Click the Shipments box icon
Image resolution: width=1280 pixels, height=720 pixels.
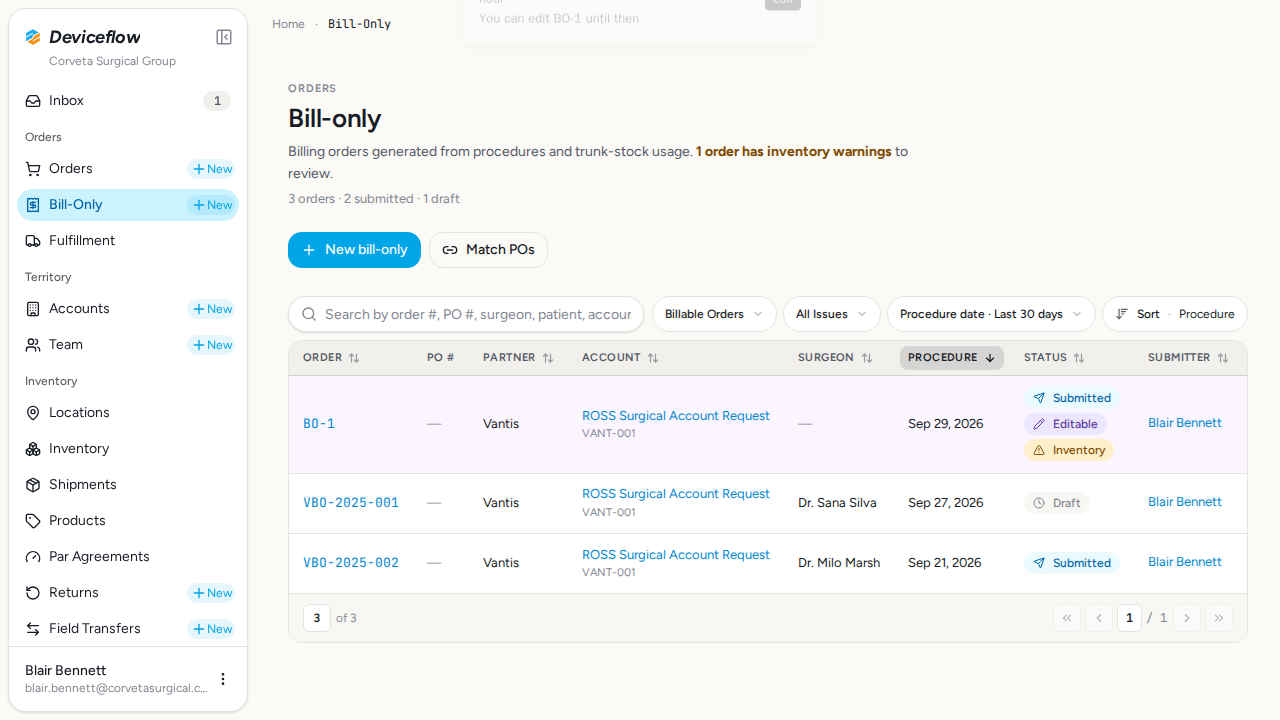(33, 485)
